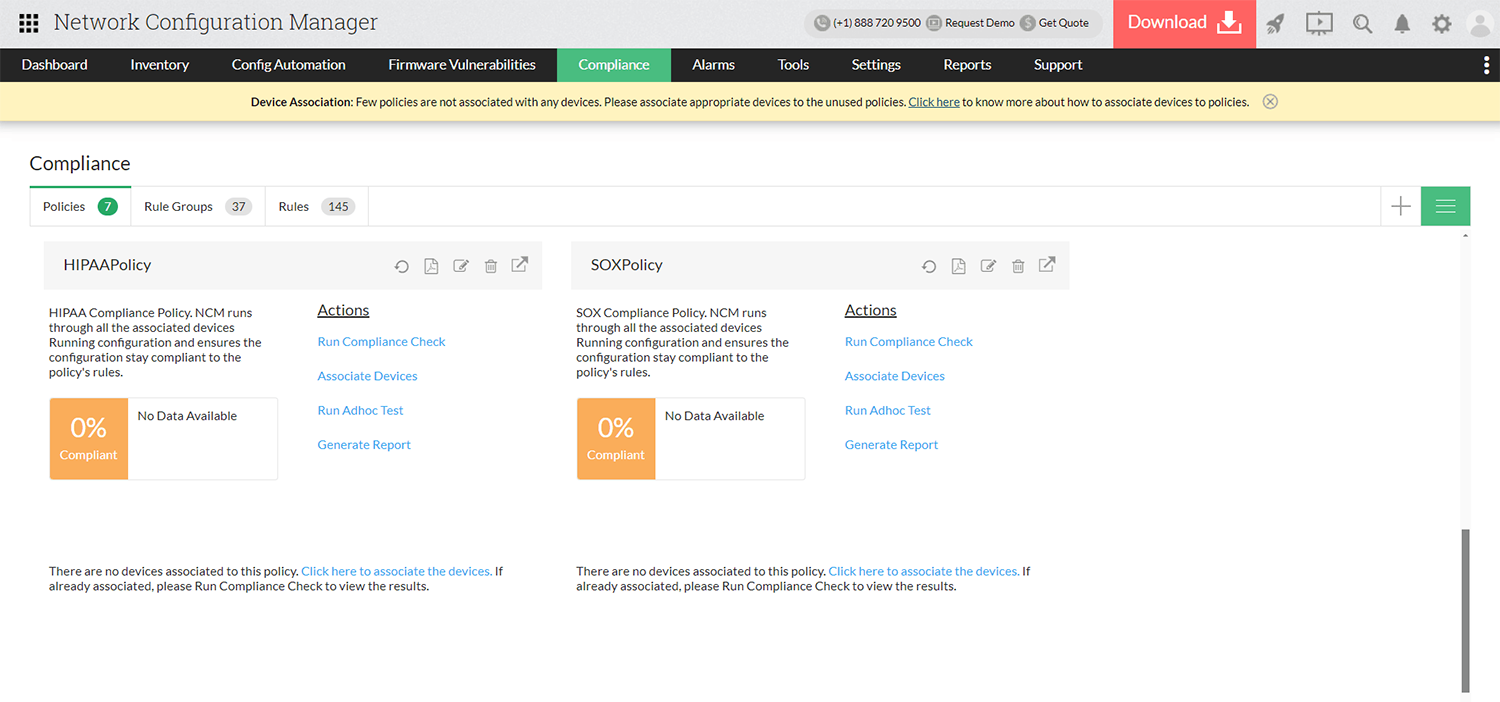Switch to the Policies tab

(x=80, y=206)
